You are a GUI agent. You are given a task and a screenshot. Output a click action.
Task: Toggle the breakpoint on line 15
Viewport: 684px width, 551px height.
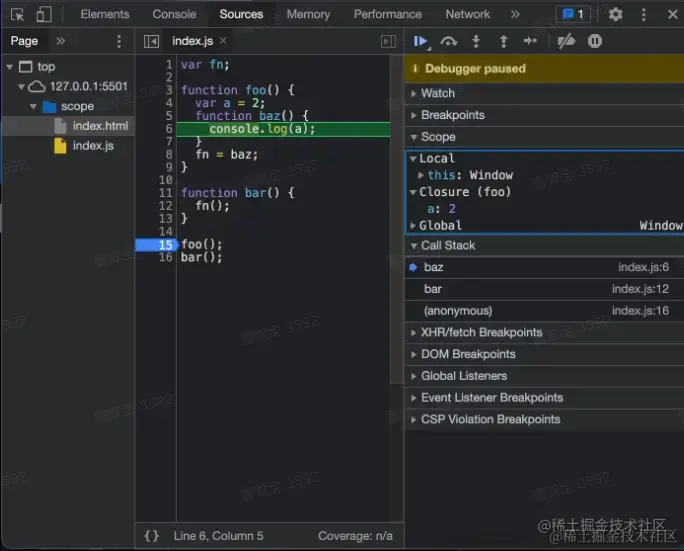[157, 245]
